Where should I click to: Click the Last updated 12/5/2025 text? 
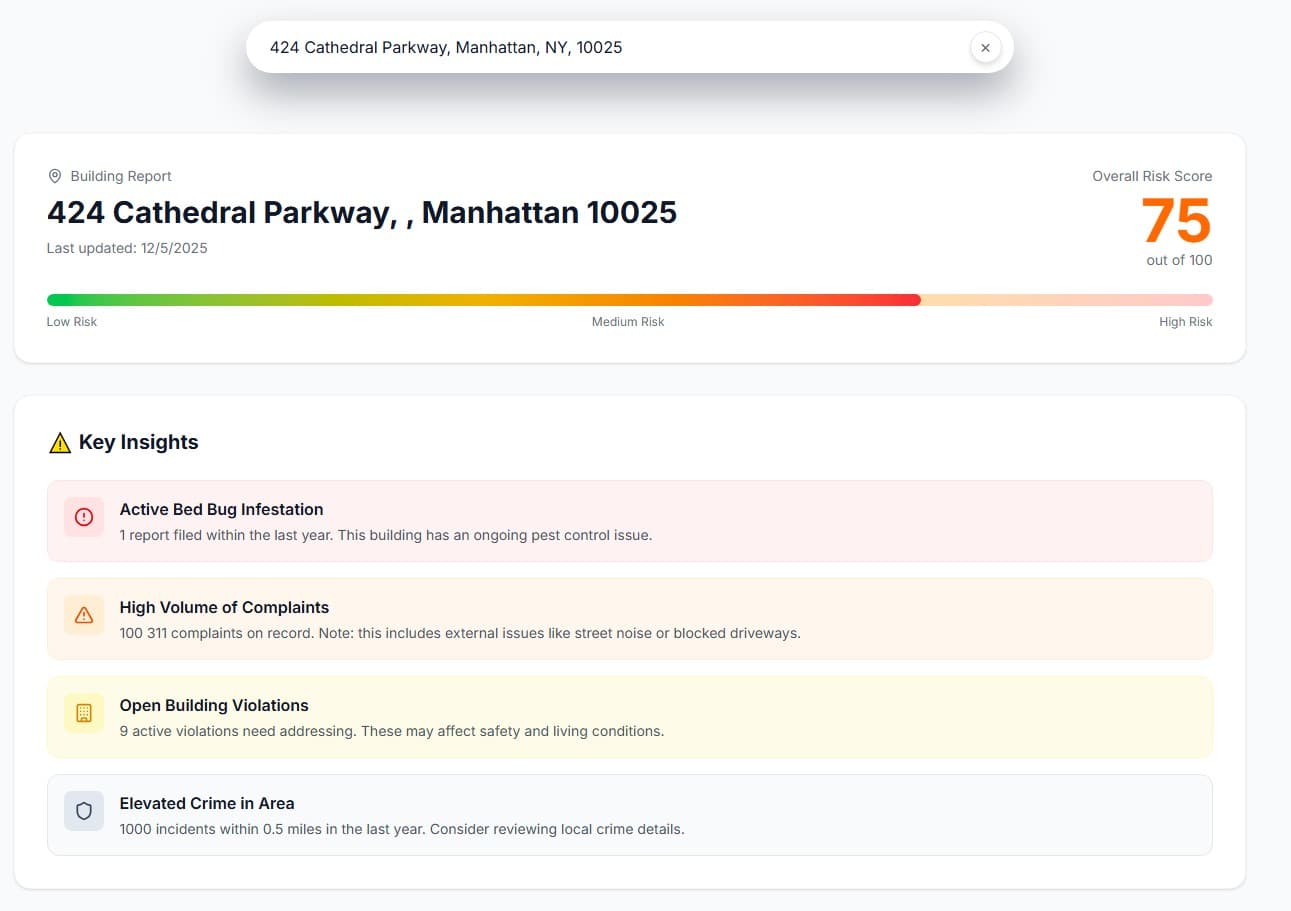point(127,248)
